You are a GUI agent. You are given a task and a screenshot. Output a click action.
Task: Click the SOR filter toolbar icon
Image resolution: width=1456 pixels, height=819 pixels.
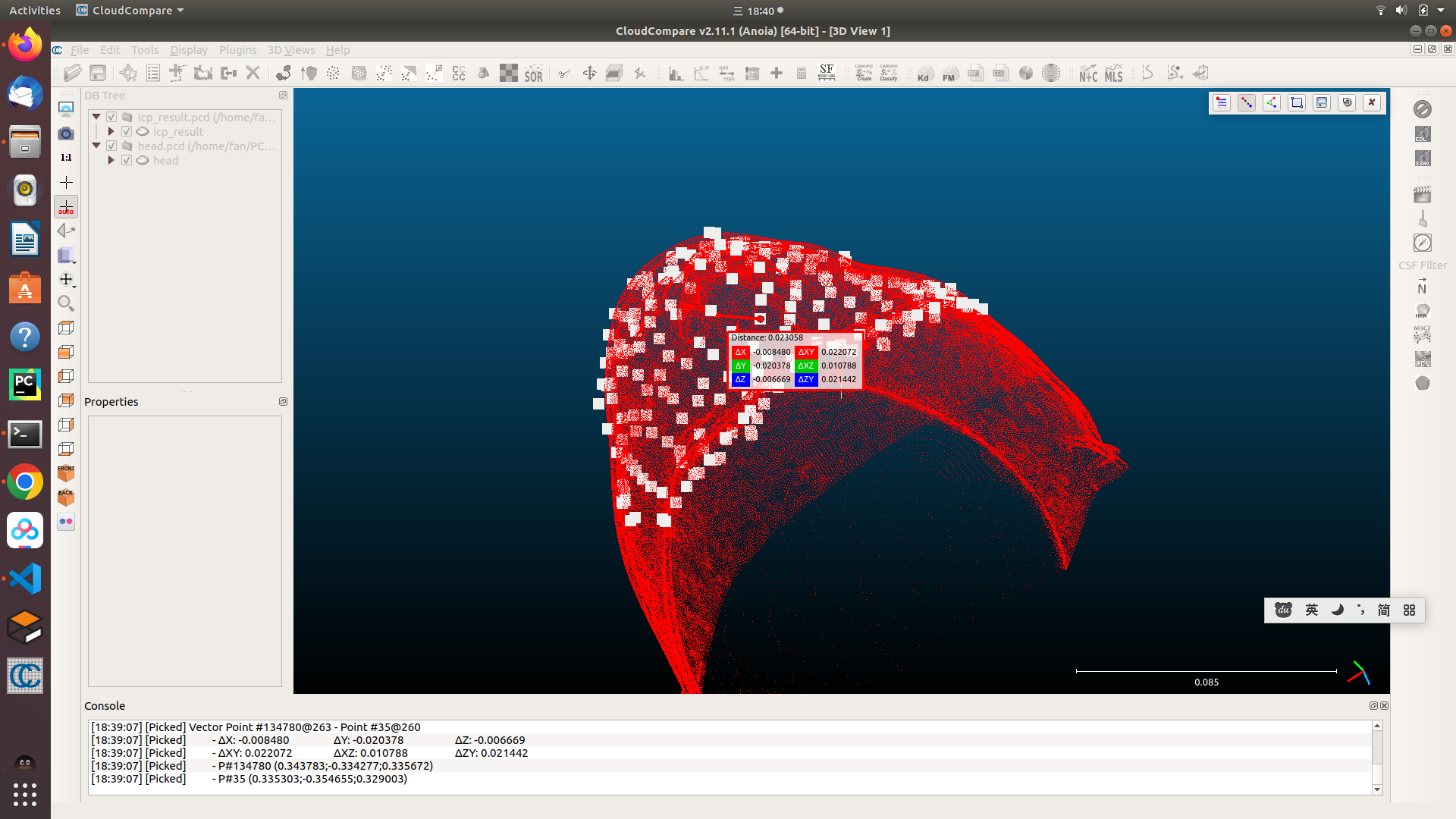click(x=534, y=74)
